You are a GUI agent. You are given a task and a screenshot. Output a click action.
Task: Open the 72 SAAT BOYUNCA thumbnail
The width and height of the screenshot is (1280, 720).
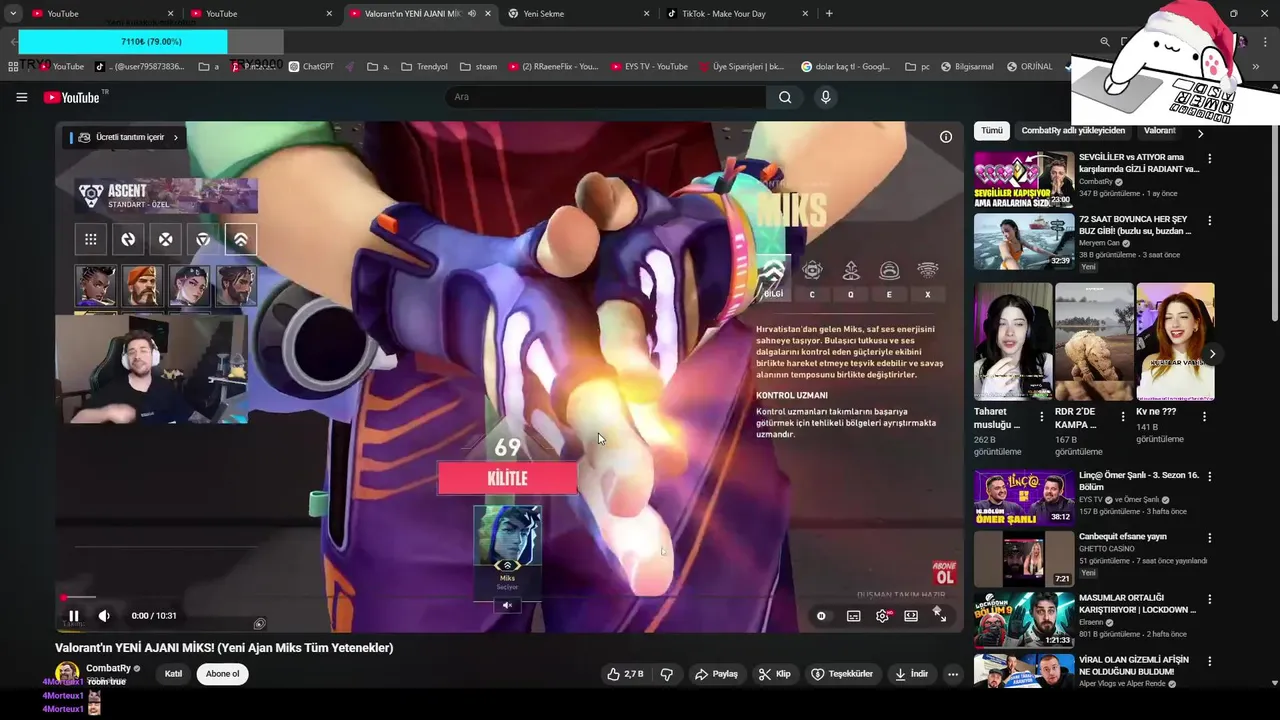pyautogui.click(x=1024, y=241)
